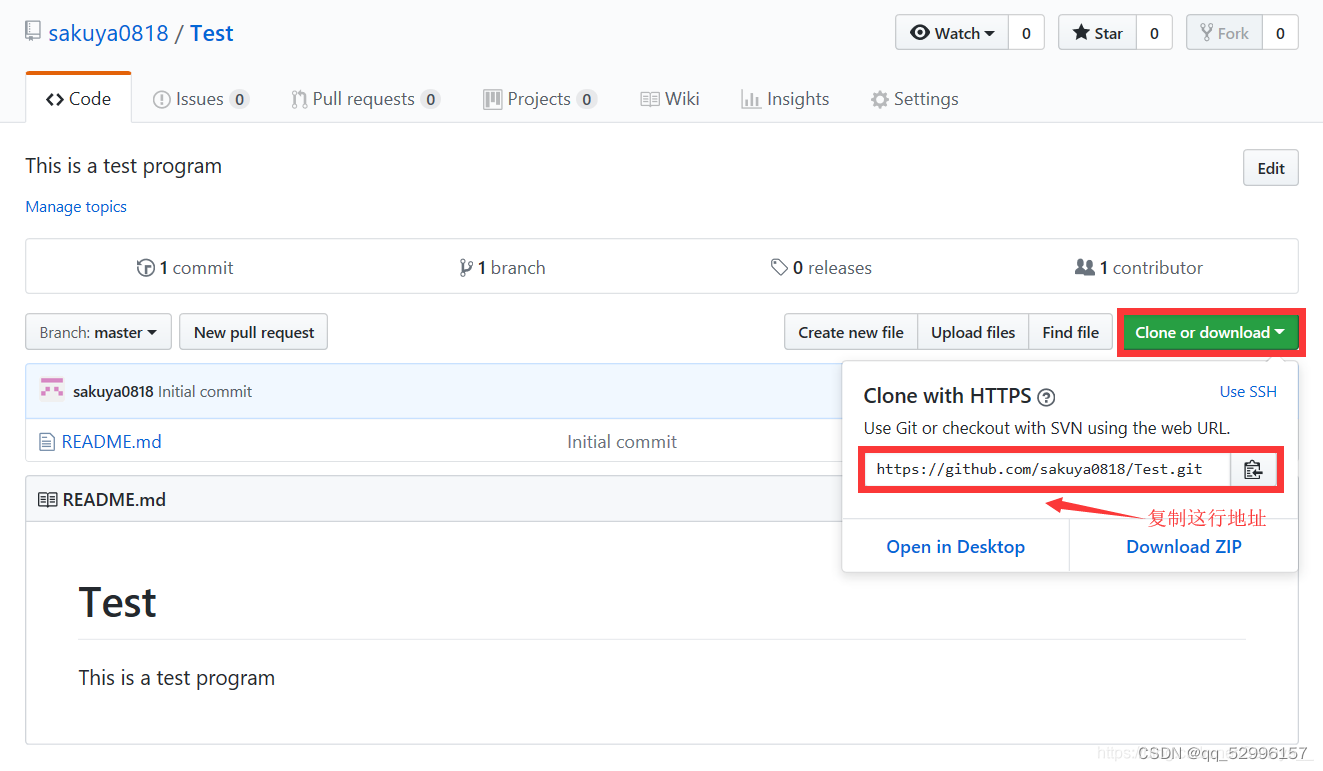Click the Manage topics link
The height and width of the screenshot is (771, 1323).
click(76, 207)
